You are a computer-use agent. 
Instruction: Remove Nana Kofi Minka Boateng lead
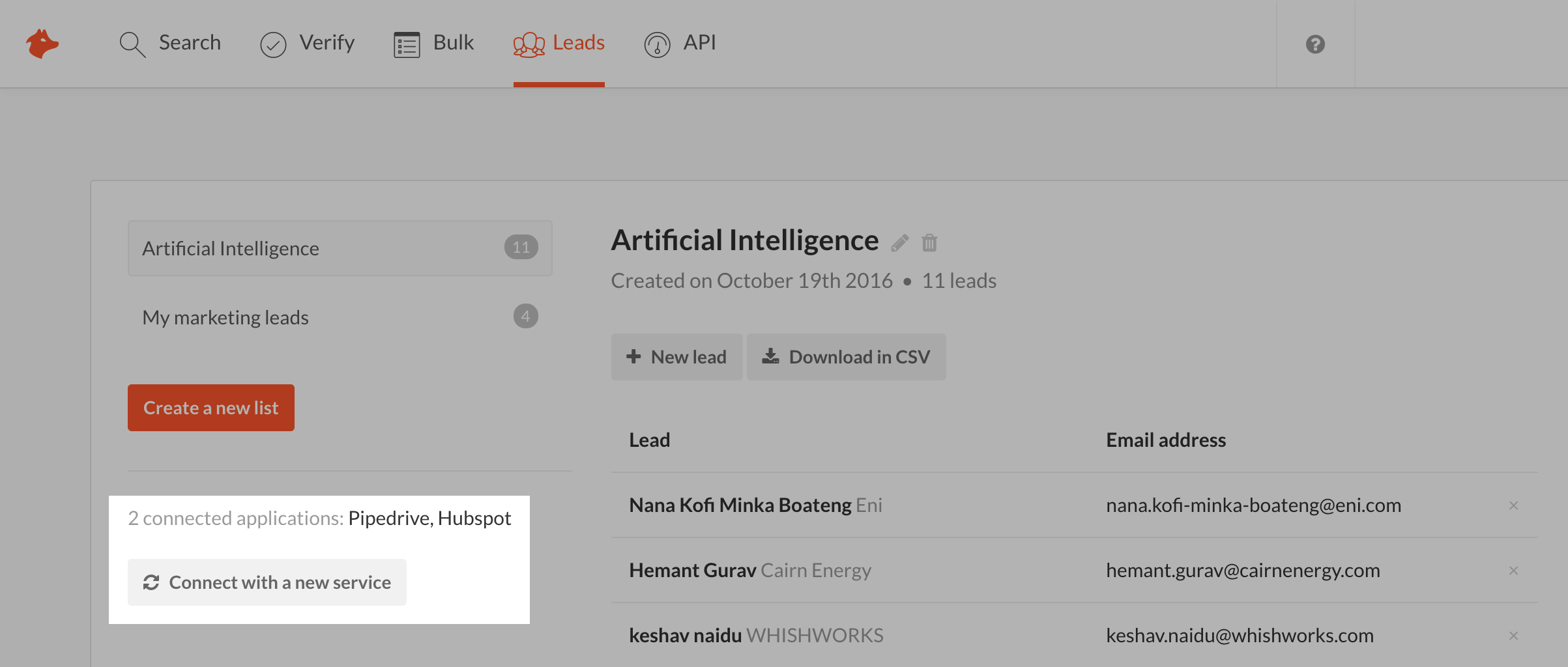point(1513,505)
